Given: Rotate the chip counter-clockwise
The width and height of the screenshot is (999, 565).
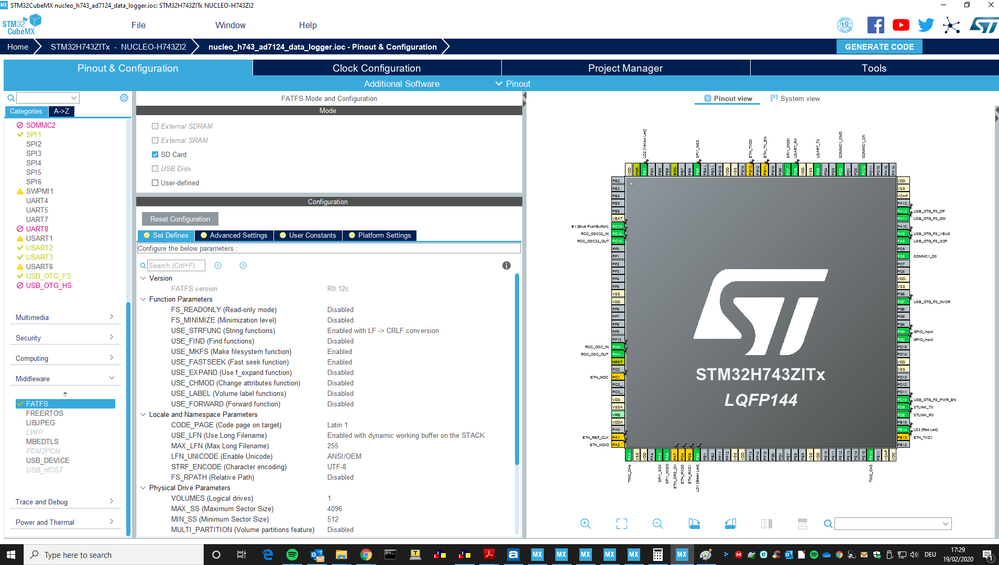Looking at the screenshot, I should [x=730, y=524].
